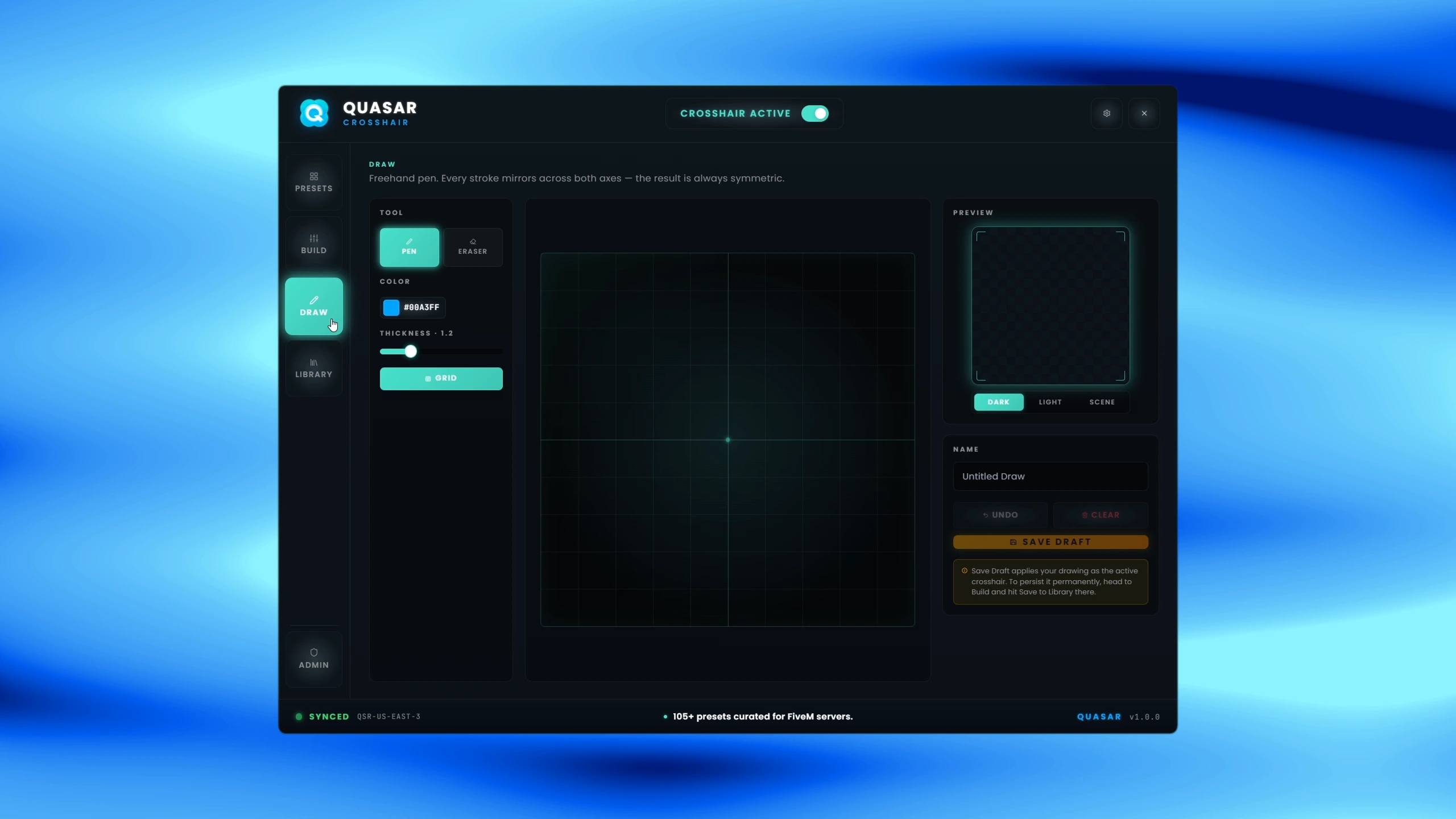
Task: Switch to the Build section
Action: pyautogui.click(x=314, y=244)
